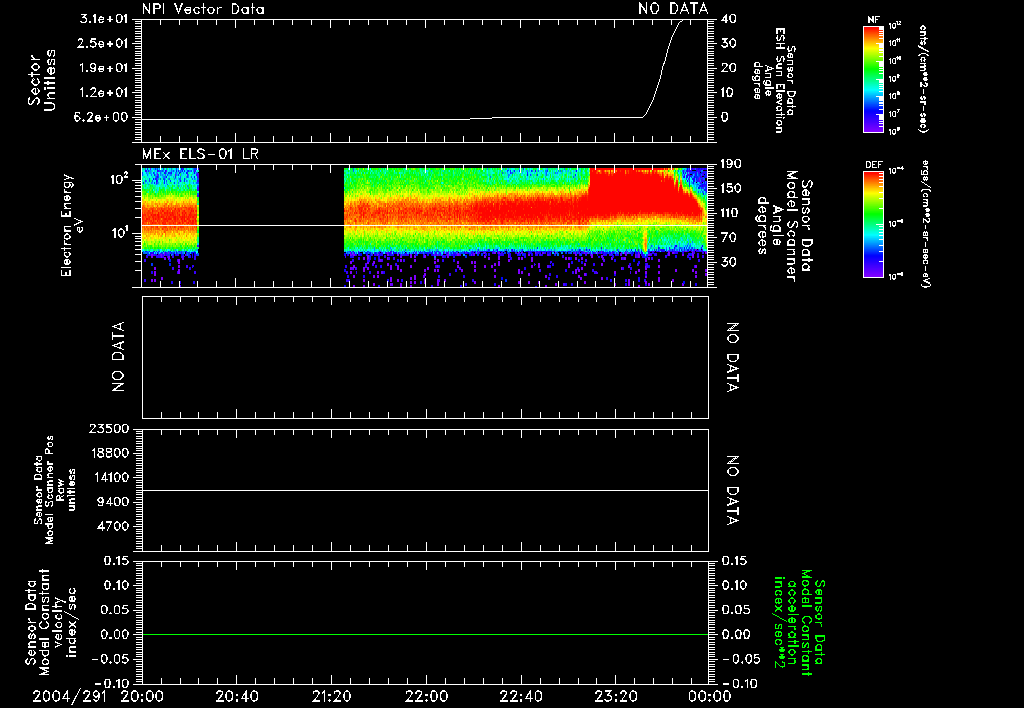This screenshot has width=1024, height=708.
Task: Click the 40 degree sun elevation tick
Action: pos(729,19)
